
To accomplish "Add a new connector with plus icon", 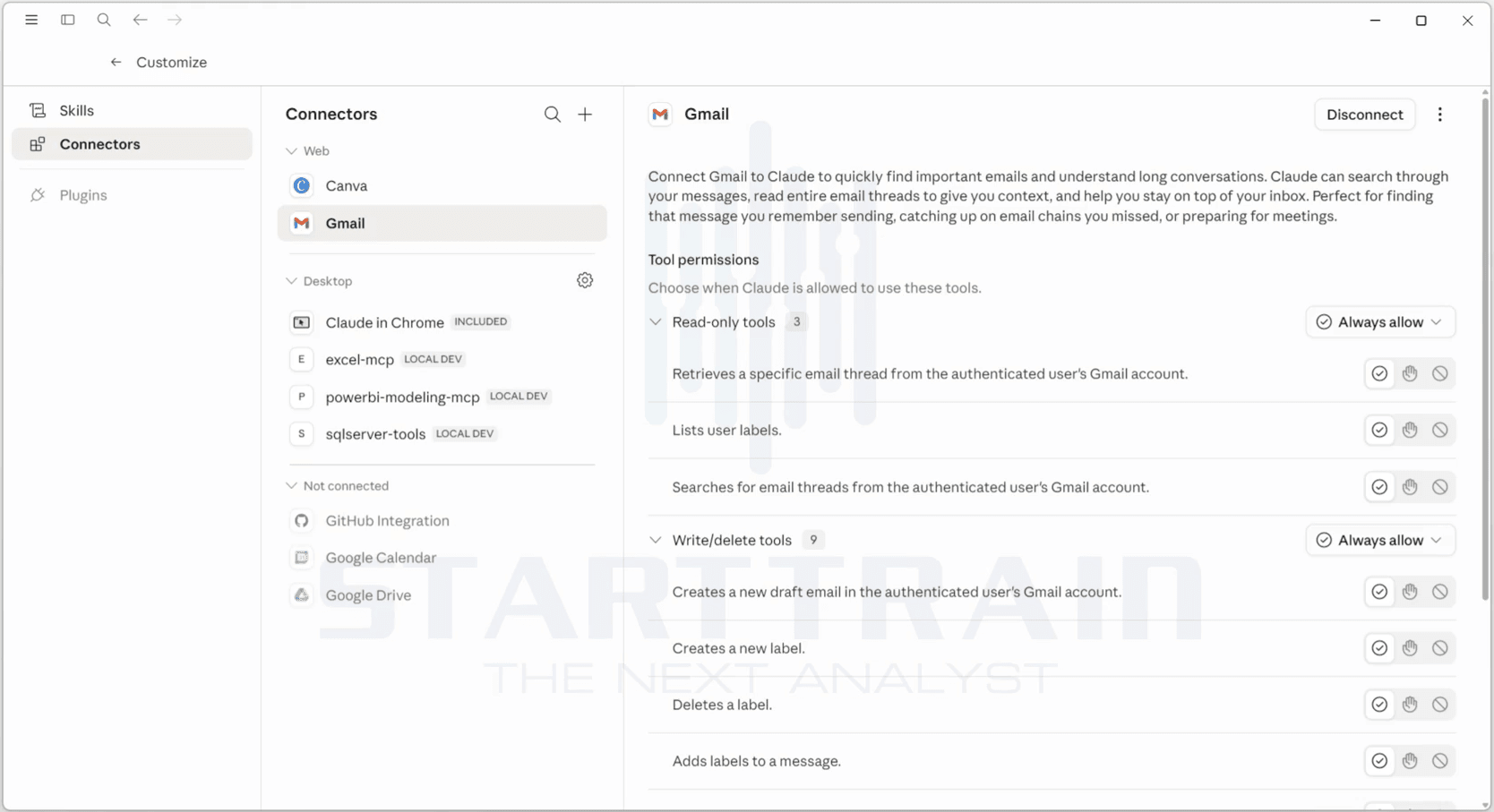I will click(585, 115).
